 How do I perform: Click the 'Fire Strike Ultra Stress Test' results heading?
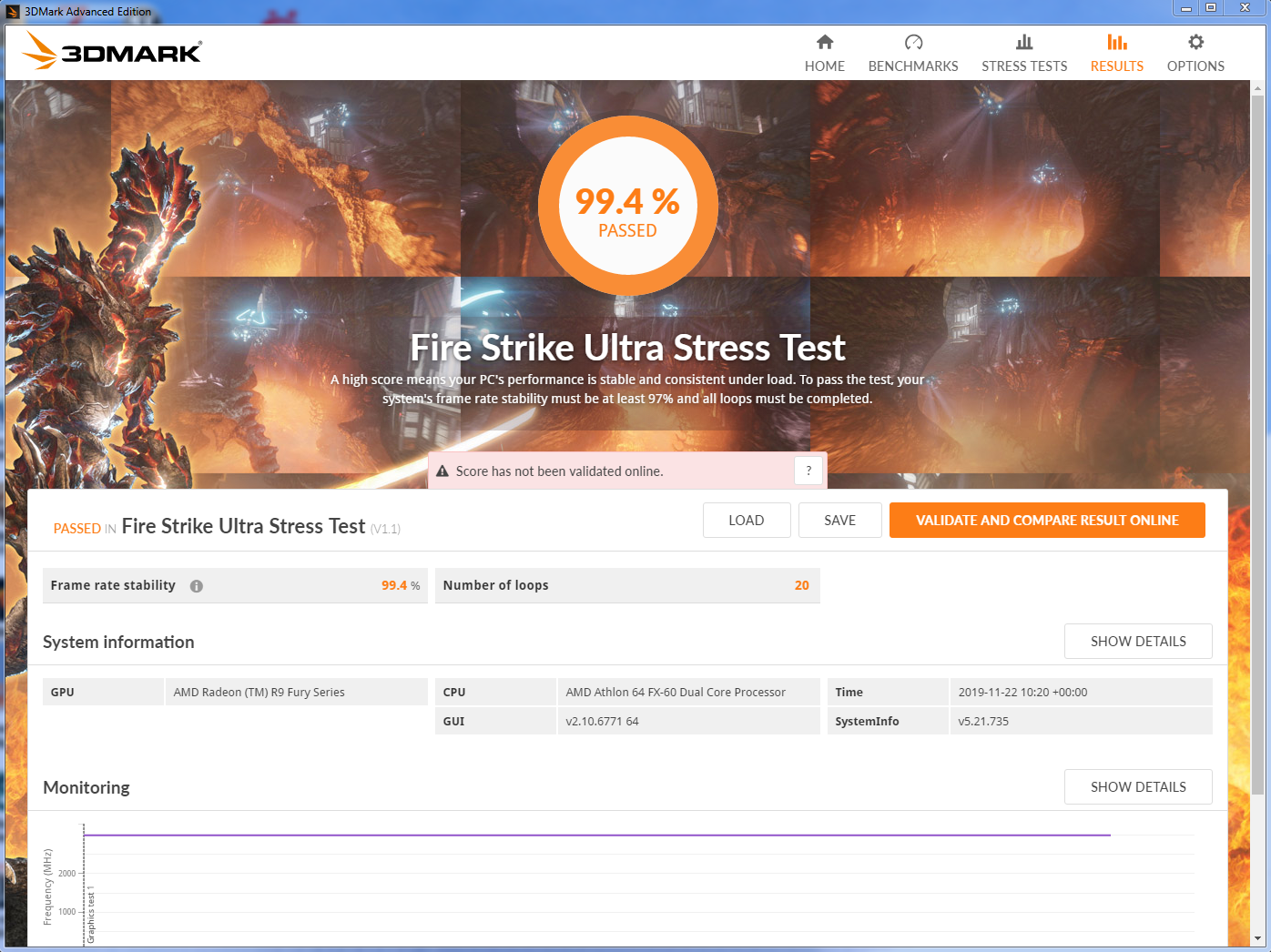click(243, 527)
